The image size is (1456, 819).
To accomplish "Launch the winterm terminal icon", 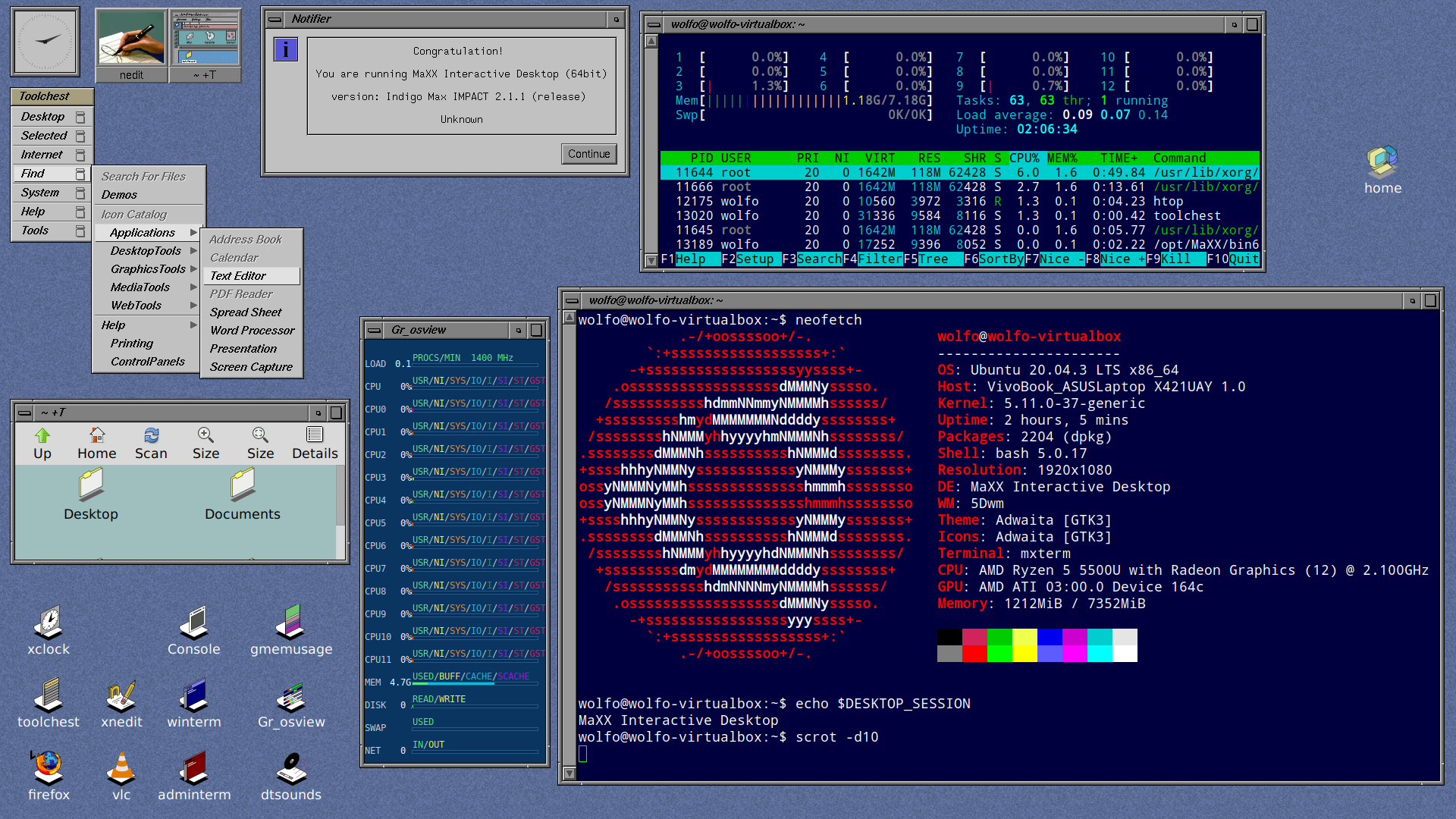I will [194, 696].
